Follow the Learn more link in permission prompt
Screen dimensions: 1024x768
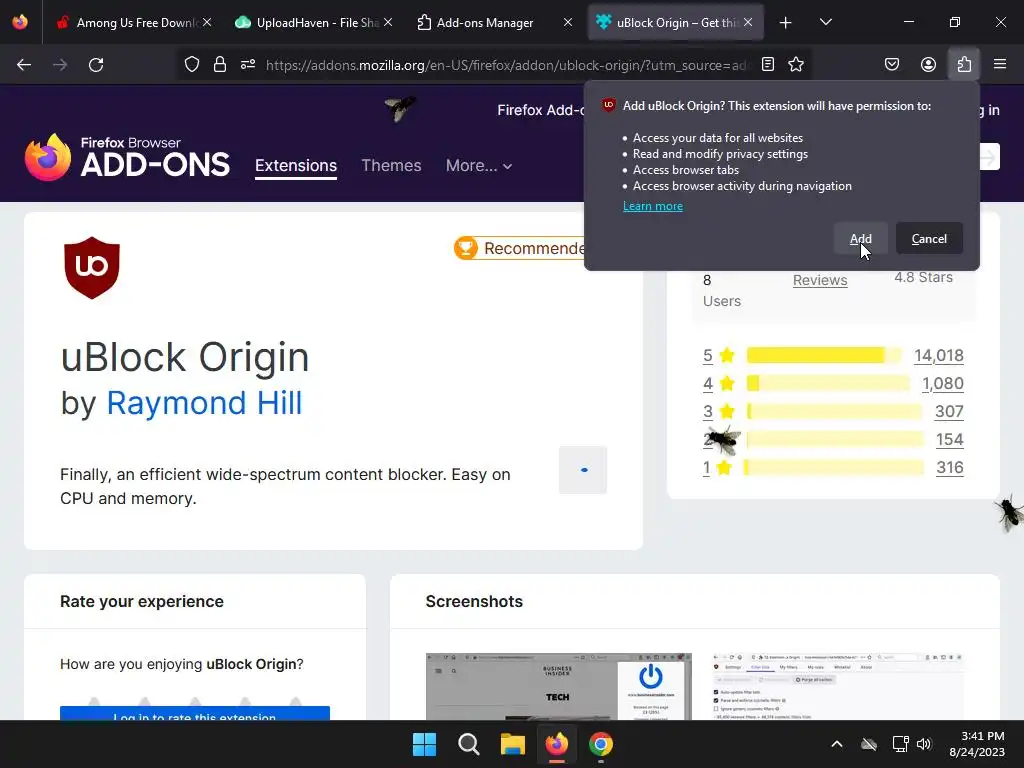coord(652,206)
